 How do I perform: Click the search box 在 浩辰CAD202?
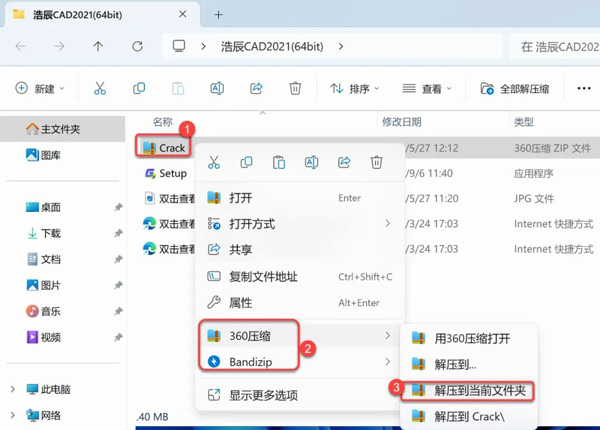coord(554,47)
